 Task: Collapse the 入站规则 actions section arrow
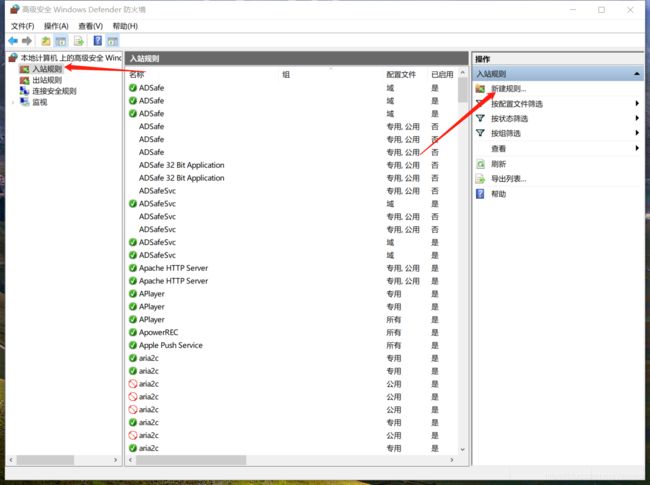[x=637, y=74]
